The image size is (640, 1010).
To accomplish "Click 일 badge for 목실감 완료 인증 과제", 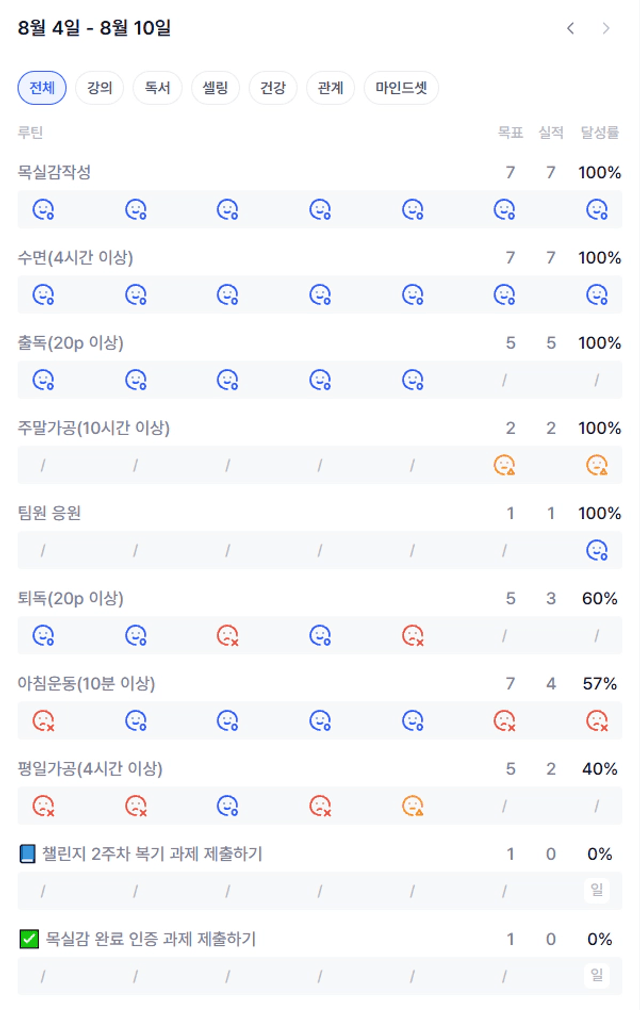I will coord(597,975).
